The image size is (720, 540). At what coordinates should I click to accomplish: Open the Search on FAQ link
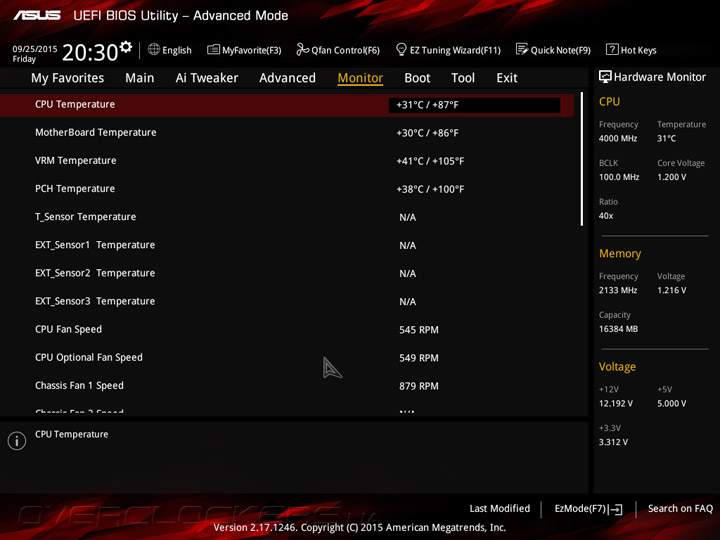click(x=681, y=508)
